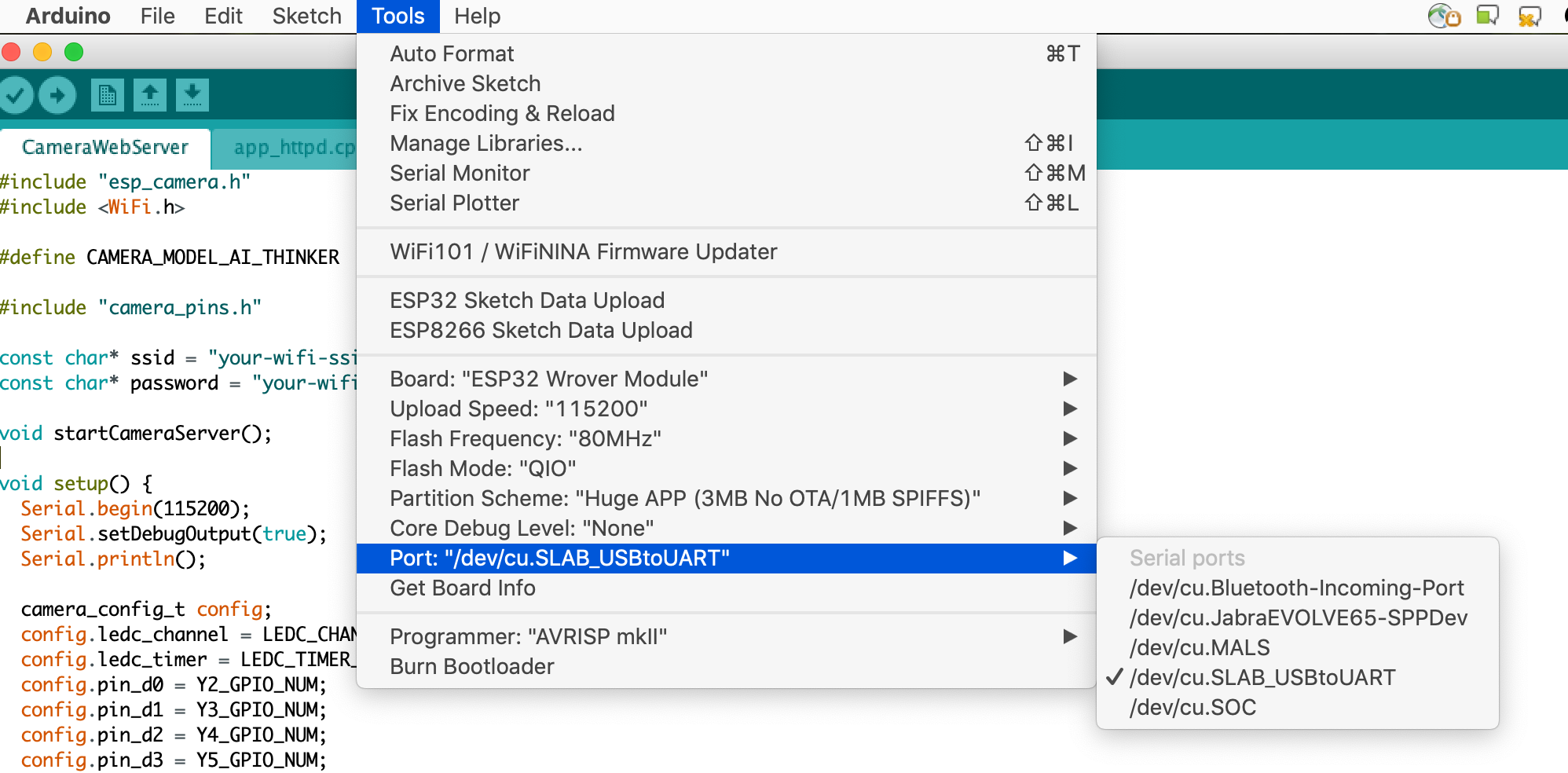
Task: Launch WiFi101 / WiFiNINA Firmware Updater
Action: (x=726, y=251)
